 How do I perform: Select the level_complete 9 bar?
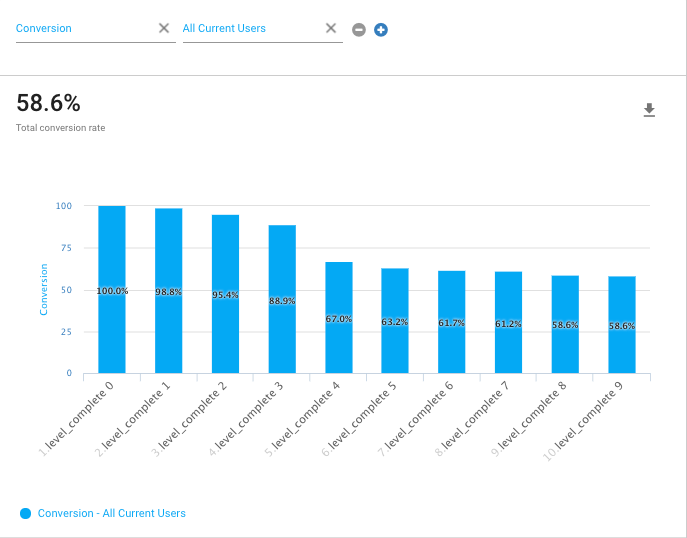tap(622, 325)
